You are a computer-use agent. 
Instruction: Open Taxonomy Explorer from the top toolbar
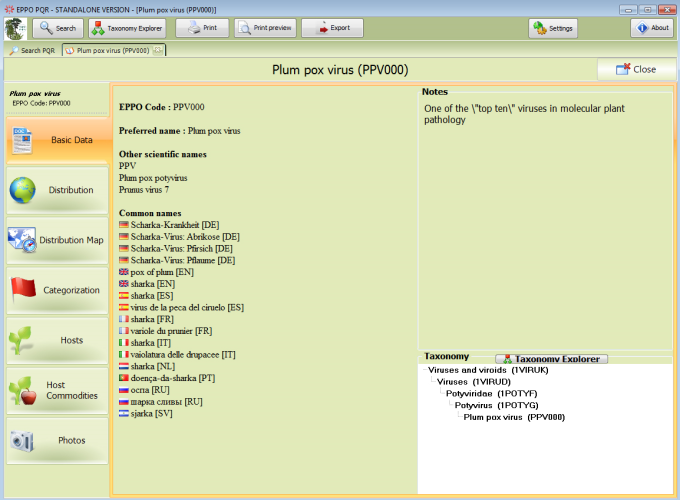pos(127,28)
